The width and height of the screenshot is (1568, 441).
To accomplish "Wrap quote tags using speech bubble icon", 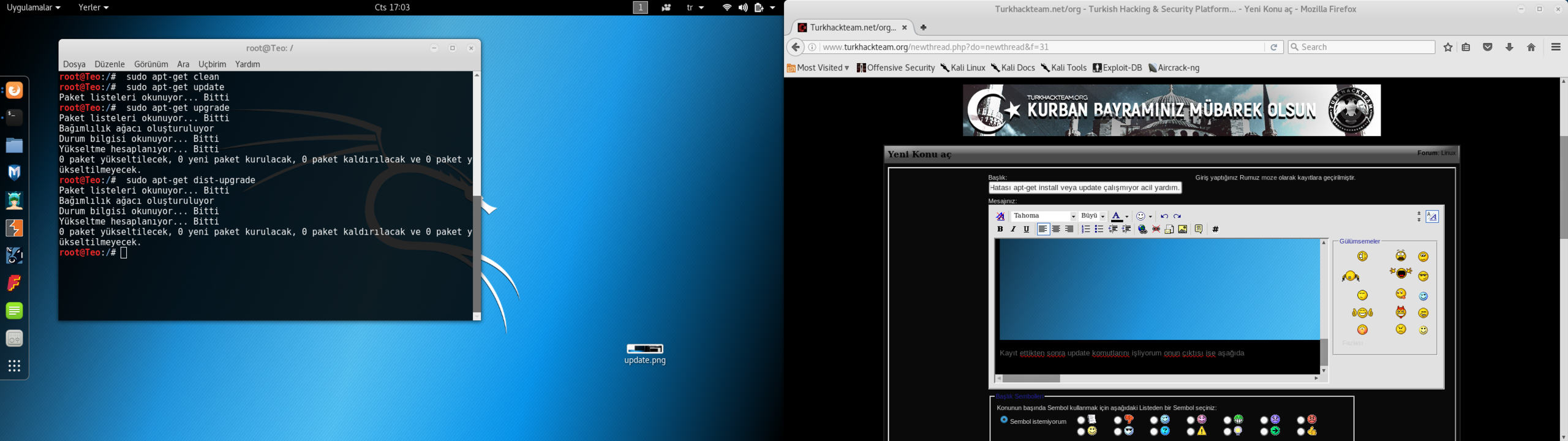I will click(1199, 229).
